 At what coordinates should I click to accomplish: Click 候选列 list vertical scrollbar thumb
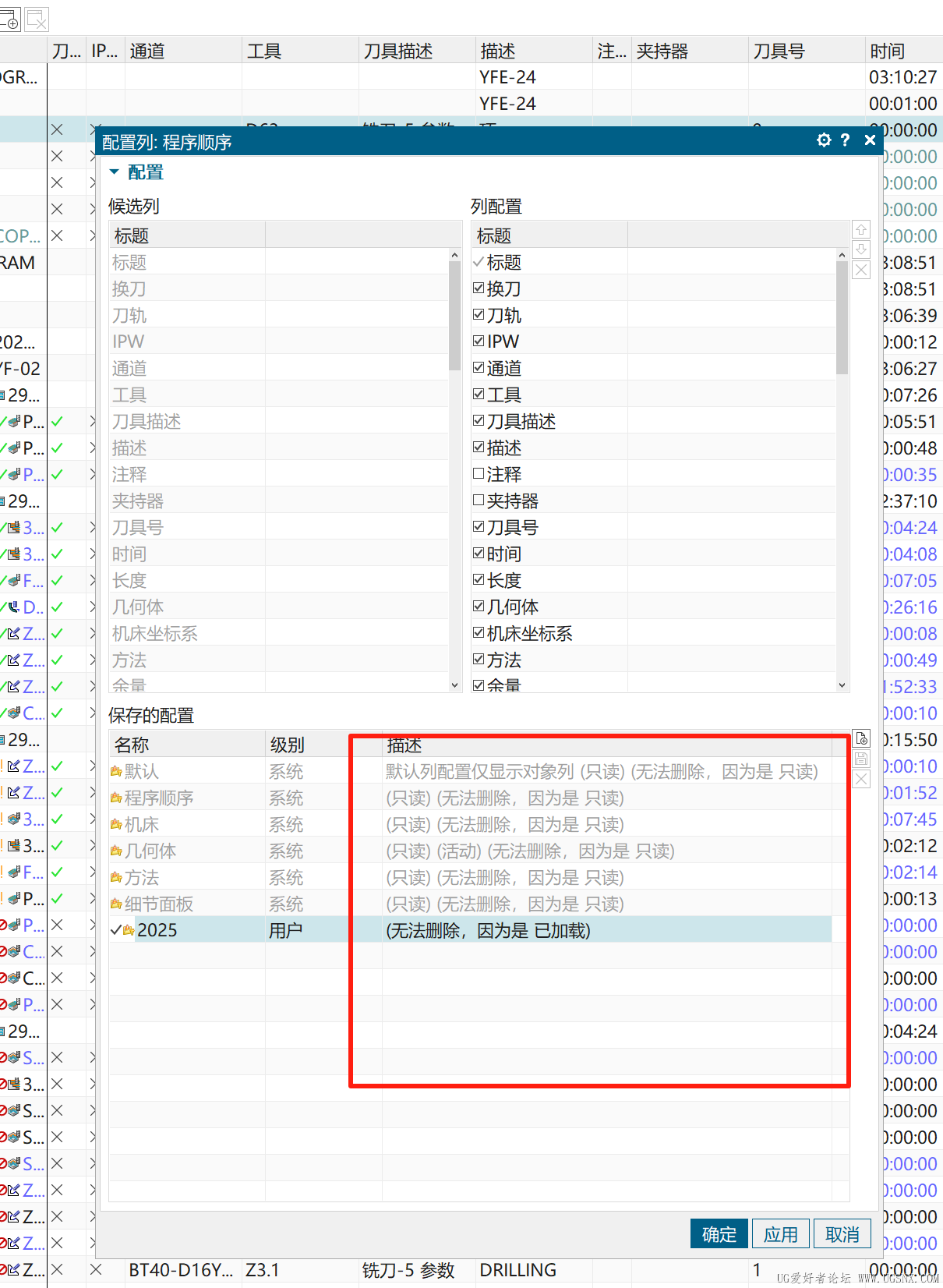454,316
